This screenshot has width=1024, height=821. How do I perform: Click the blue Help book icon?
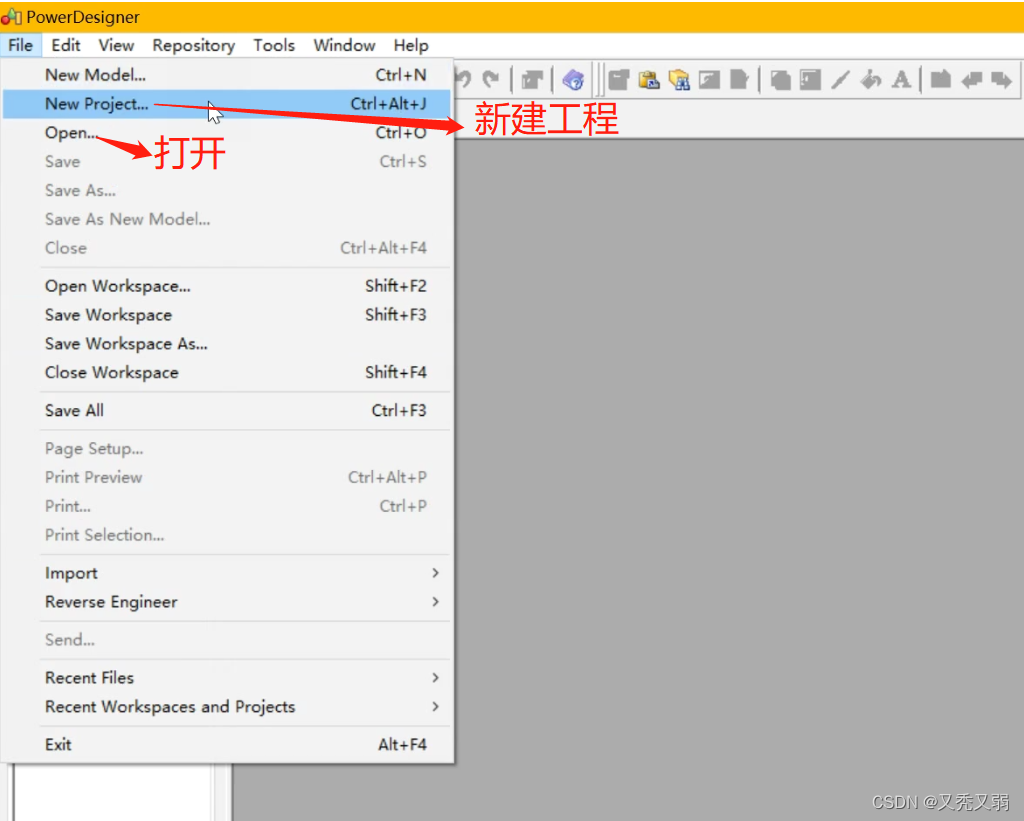pos(573,80)
